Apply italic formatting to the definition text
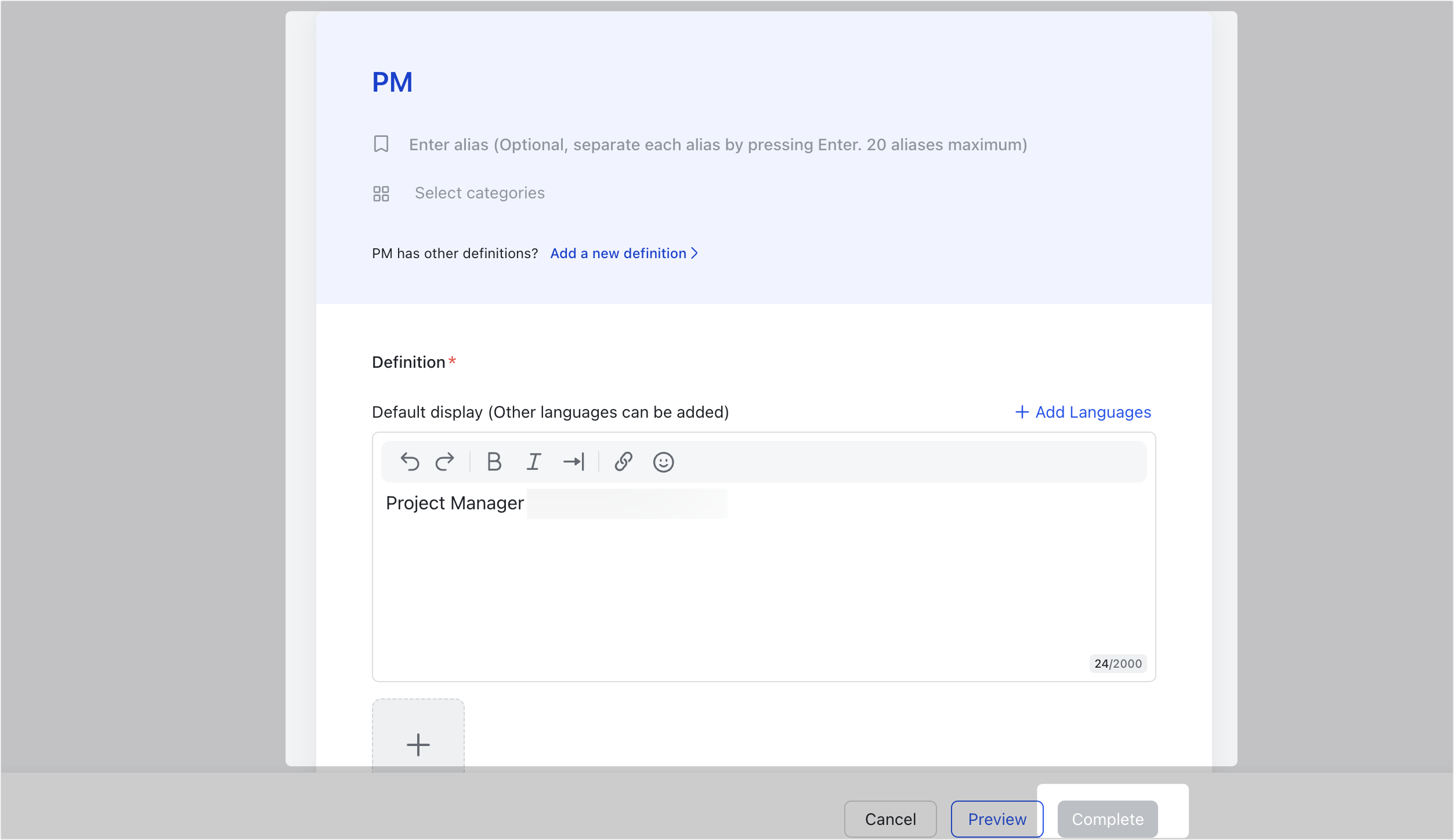This screenshot has width=1454, height=840. [533, 462]
